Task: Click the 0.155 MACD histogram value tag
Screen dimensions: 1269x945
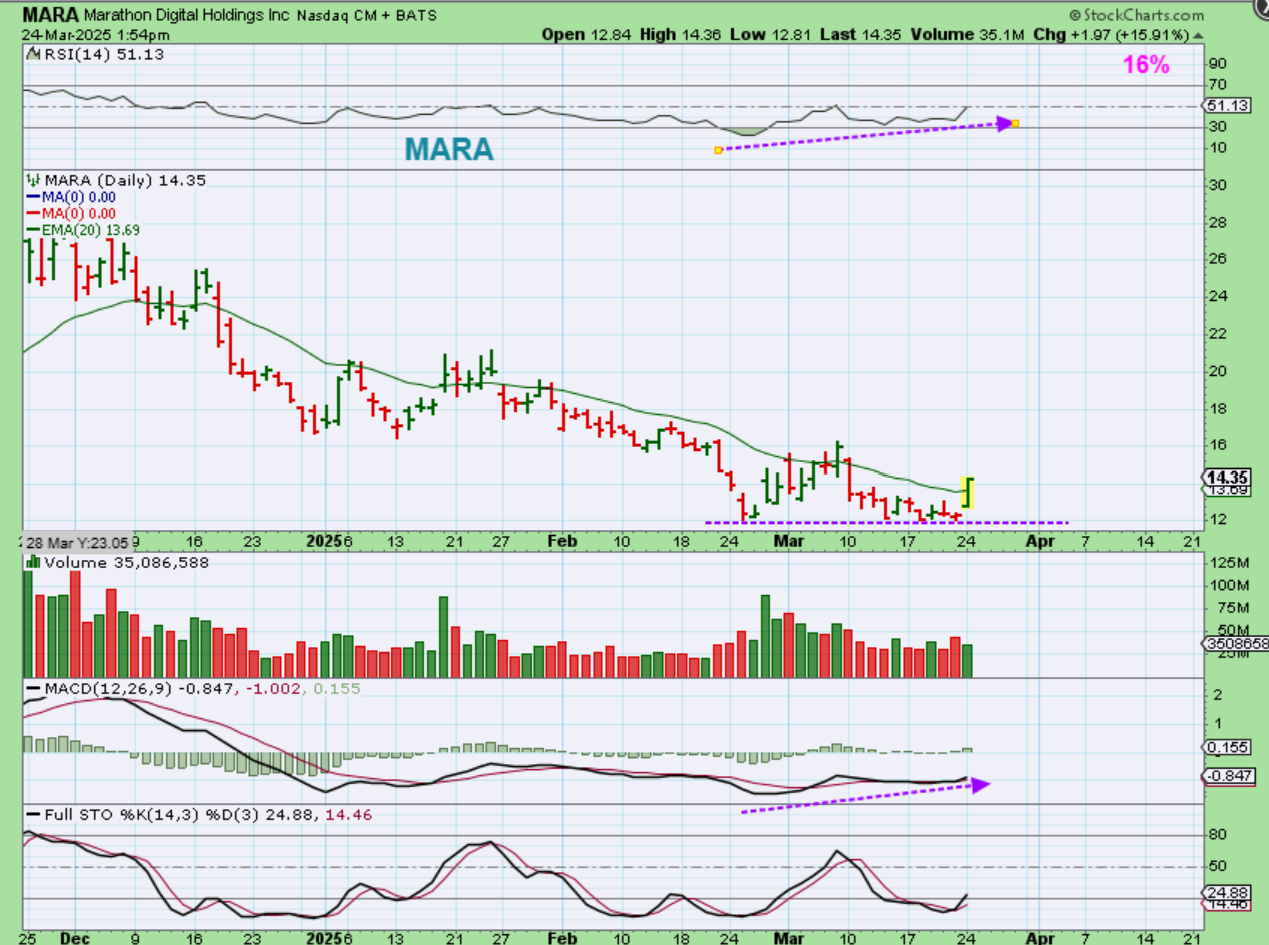Action: point(1229,747)
